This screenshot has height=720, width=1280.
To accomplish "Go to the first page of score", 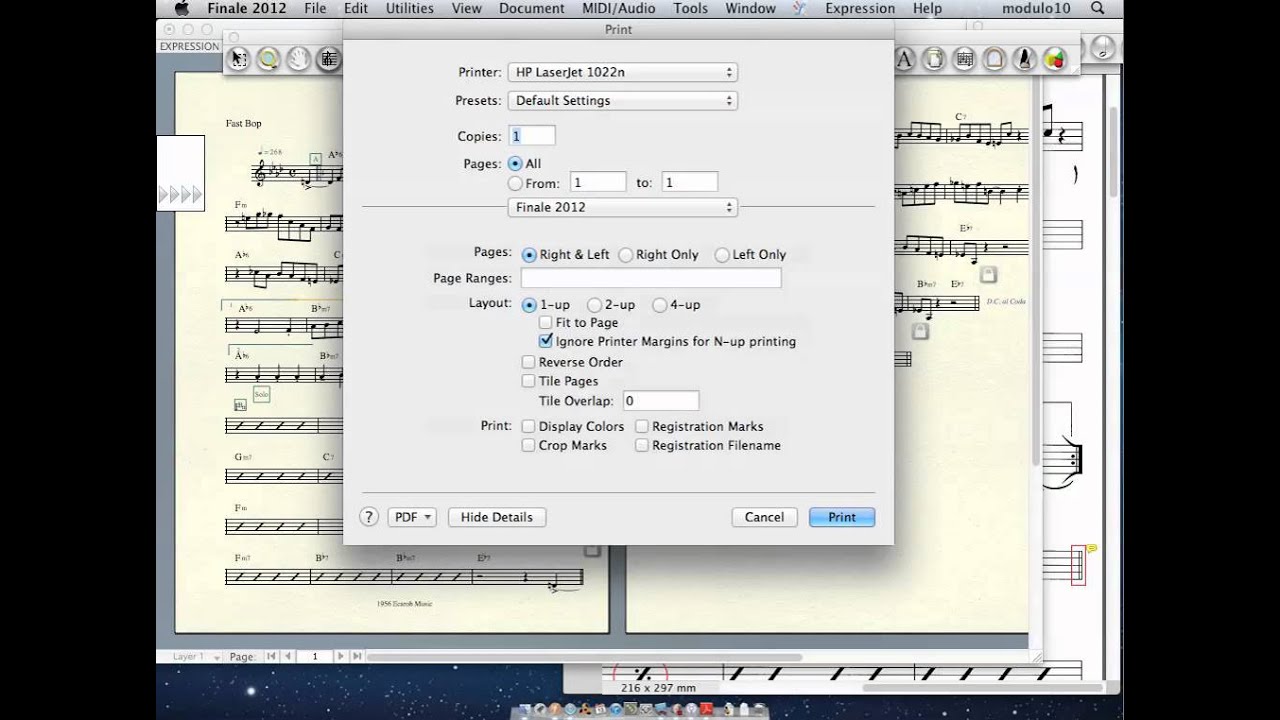I will click(x=271, y=657).
